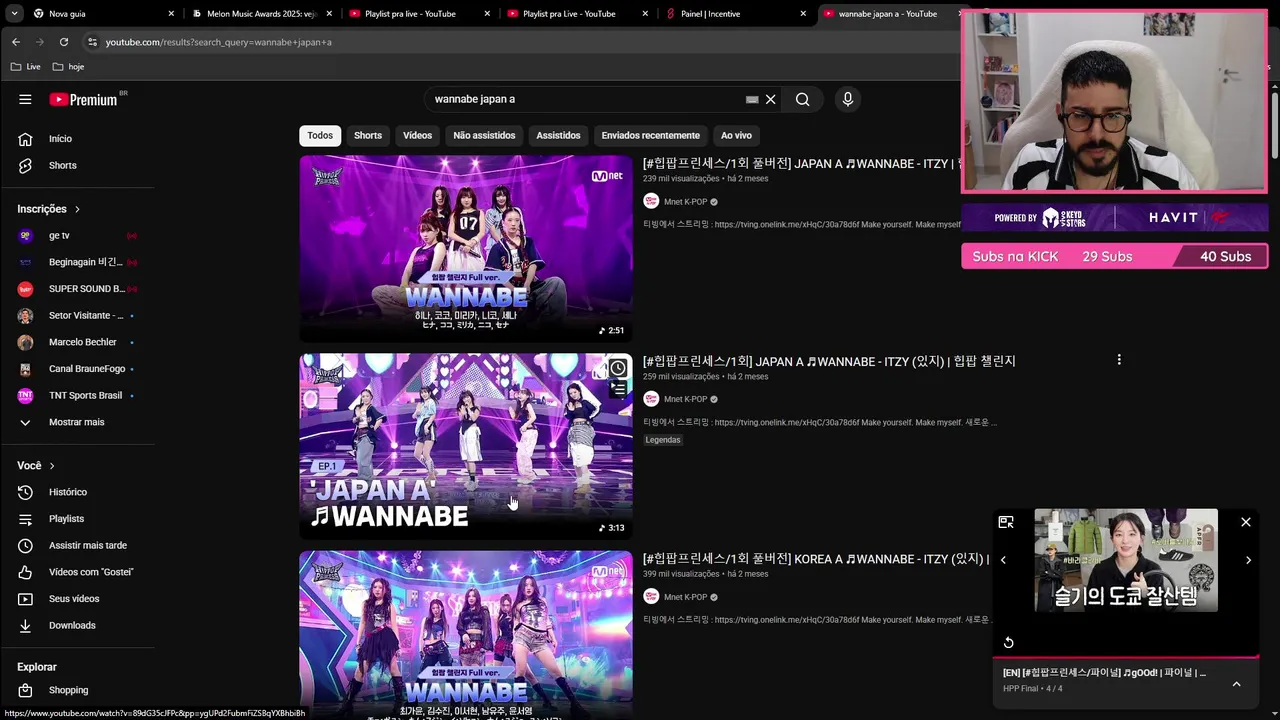This screenshot has height=720, width=1280.
Task: Open the tab search dropdown arrow
Action: (x=14, y=14)
